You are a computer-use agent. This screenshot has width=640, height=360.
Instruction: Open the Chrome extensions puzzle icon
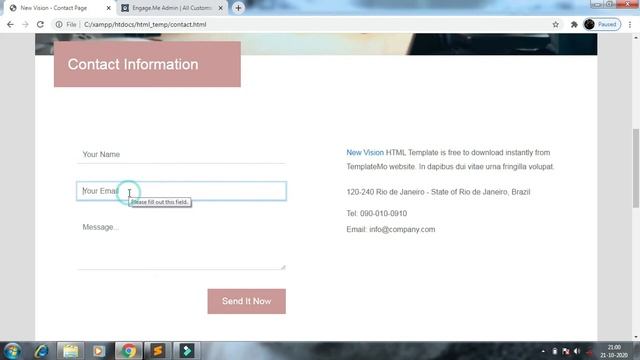click(574, 24)
